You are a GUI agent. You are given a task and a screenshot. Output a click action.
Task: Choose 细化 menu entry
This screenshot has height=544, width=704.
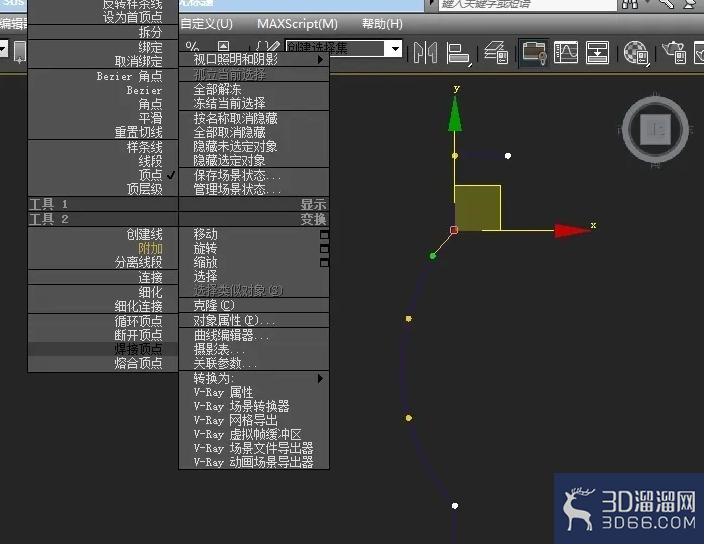[x=103, y=292]
